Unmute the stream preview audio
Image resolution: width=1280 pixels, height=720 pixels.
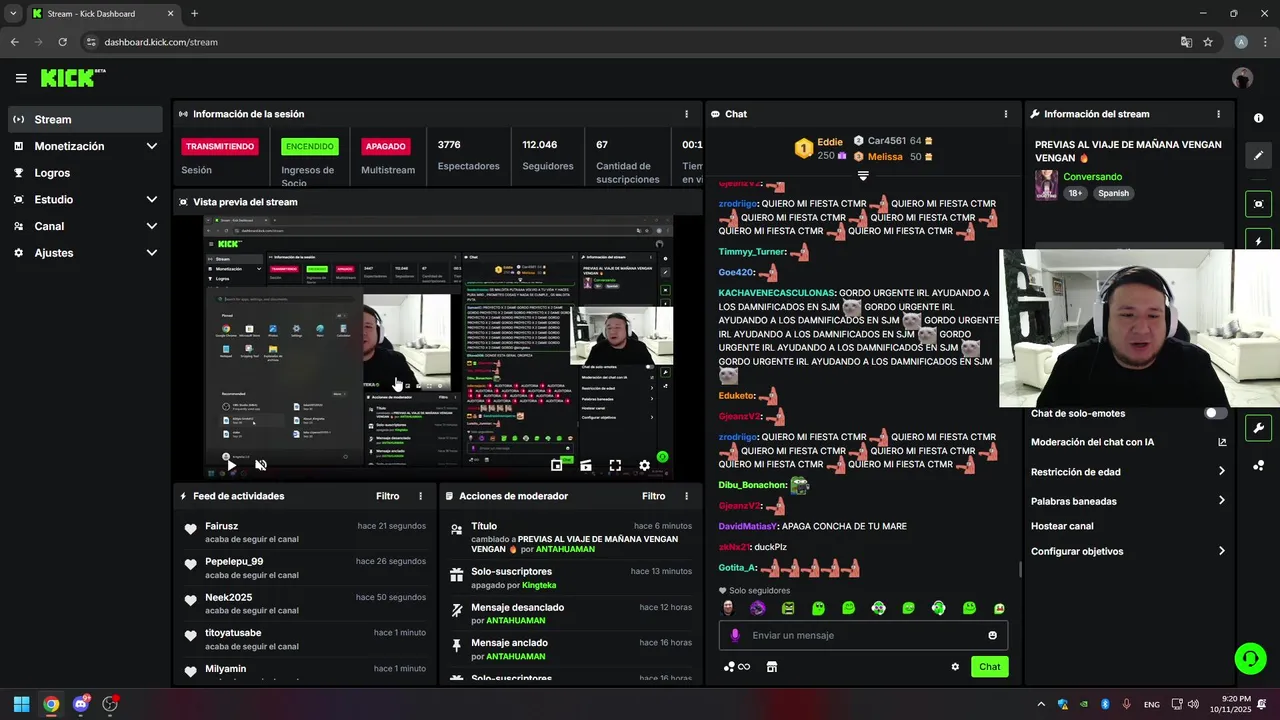point(261,465)
